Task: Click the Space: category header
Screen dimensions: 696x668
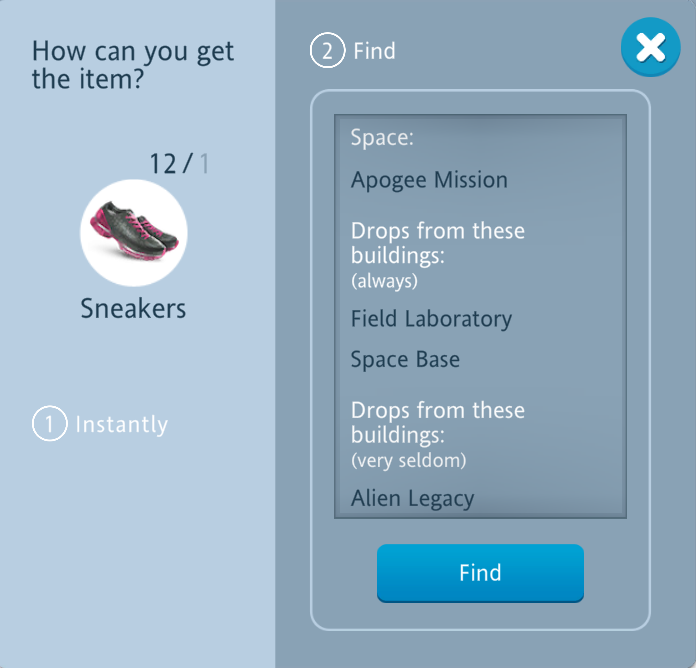Action: (382, 138)
